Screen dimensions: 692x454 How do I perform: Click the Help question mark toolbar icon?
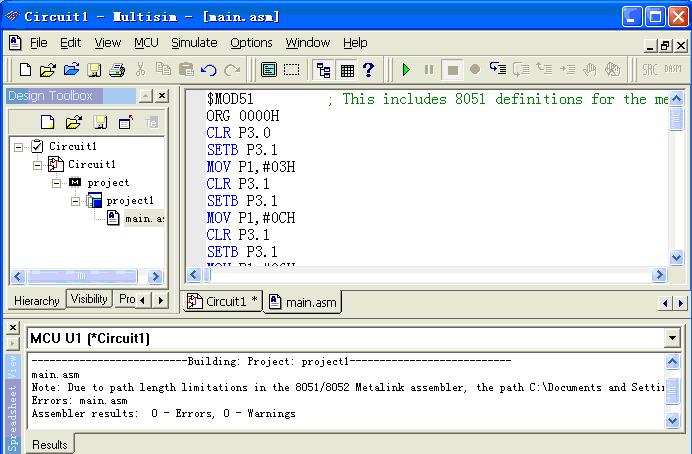click(x=368, y=70)
